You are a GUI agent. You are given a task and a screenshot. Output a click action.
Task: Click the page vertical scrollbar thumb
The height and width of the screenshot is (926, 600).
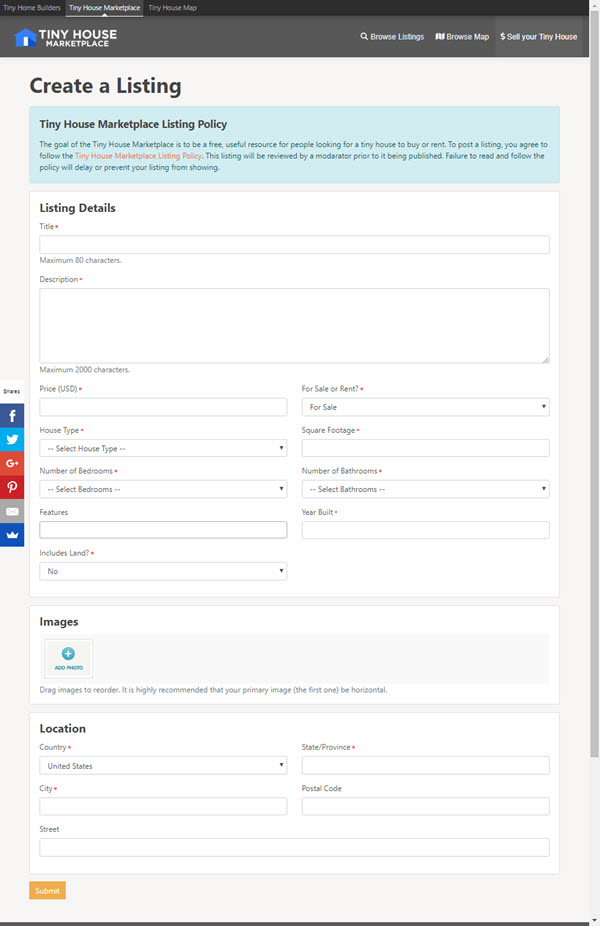coord(595,384)
